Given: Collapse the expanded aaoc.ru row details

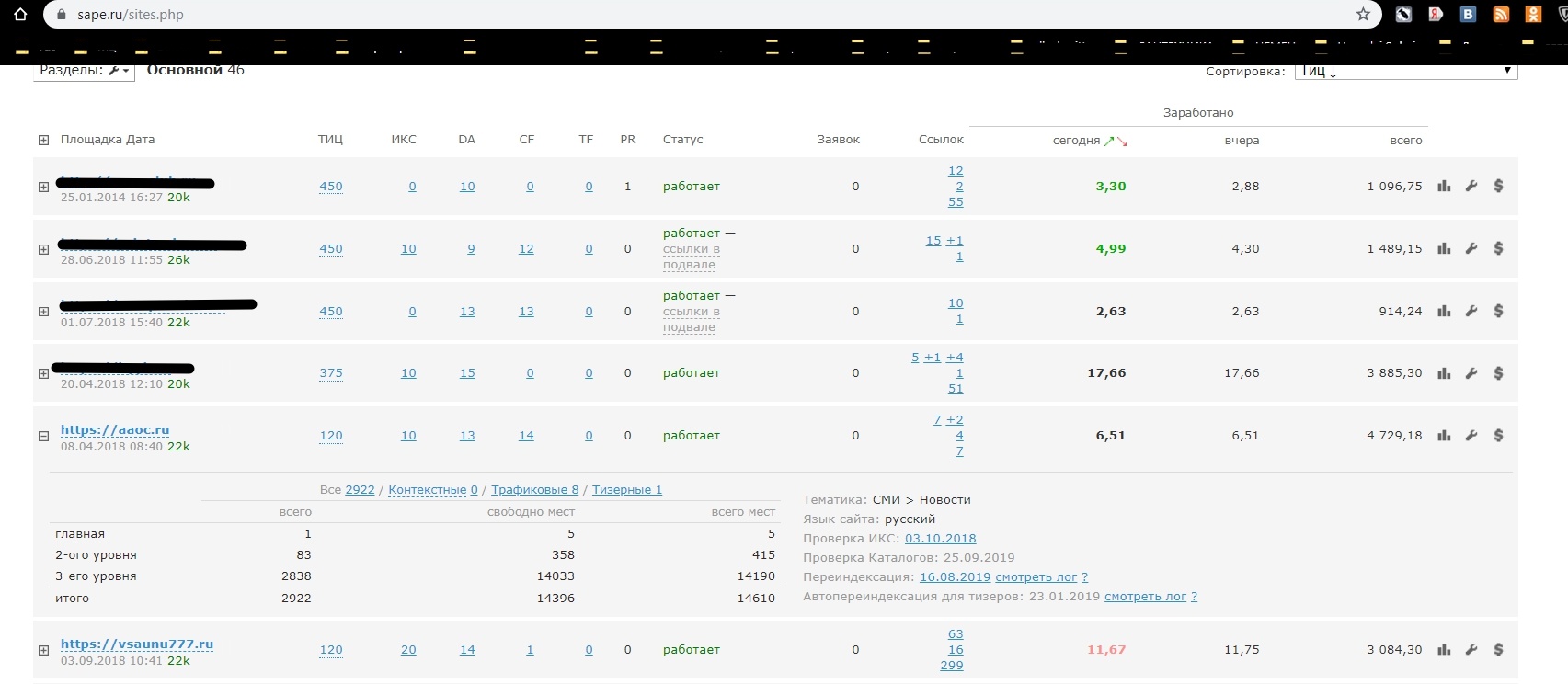Looking at the screenshot, I should click(43, 437).
